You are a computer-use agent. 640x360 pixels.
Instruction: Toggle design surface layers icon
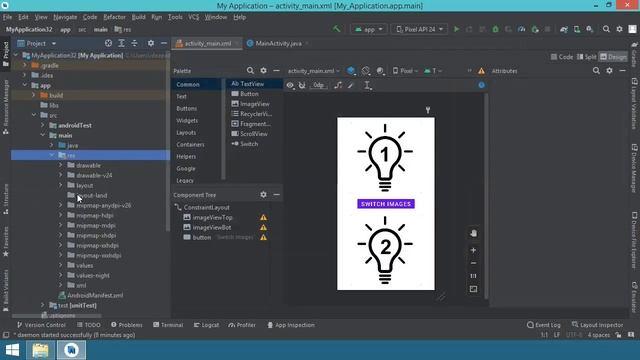coord(351,71)
